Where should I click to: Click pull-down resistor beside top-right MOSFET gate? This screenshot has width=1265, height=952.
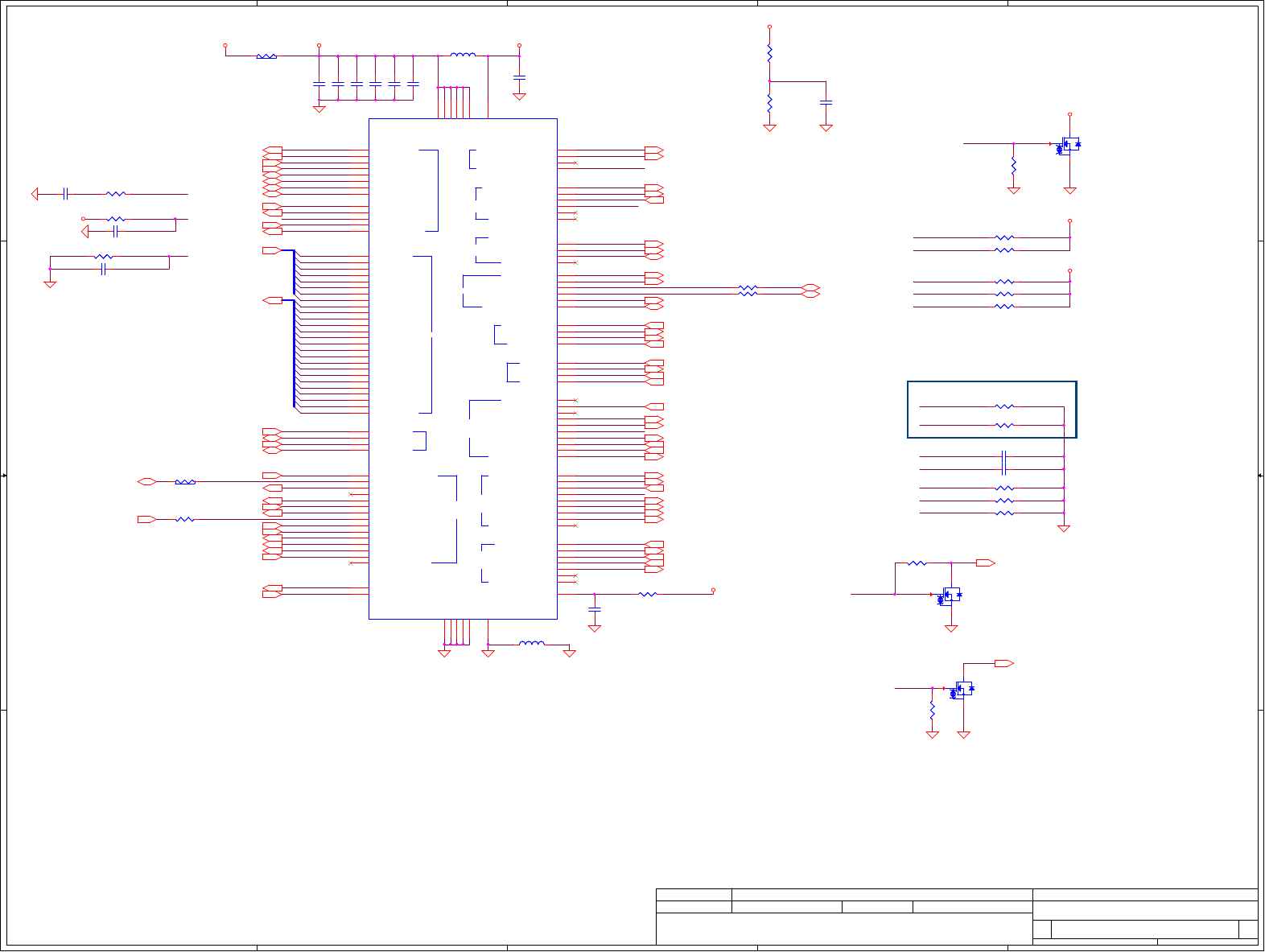tap(1014, 167)
